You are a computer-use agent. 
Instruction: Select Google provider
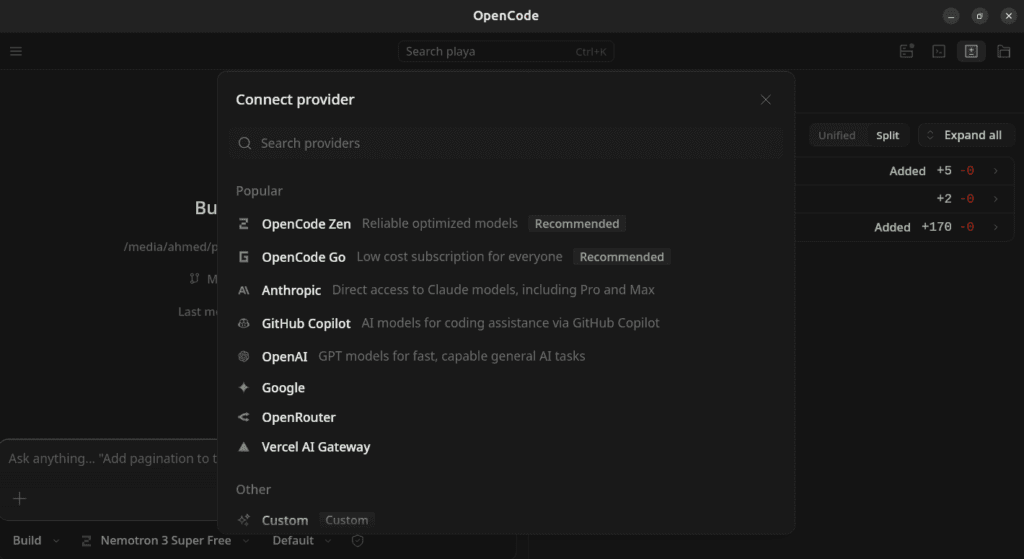506,388
